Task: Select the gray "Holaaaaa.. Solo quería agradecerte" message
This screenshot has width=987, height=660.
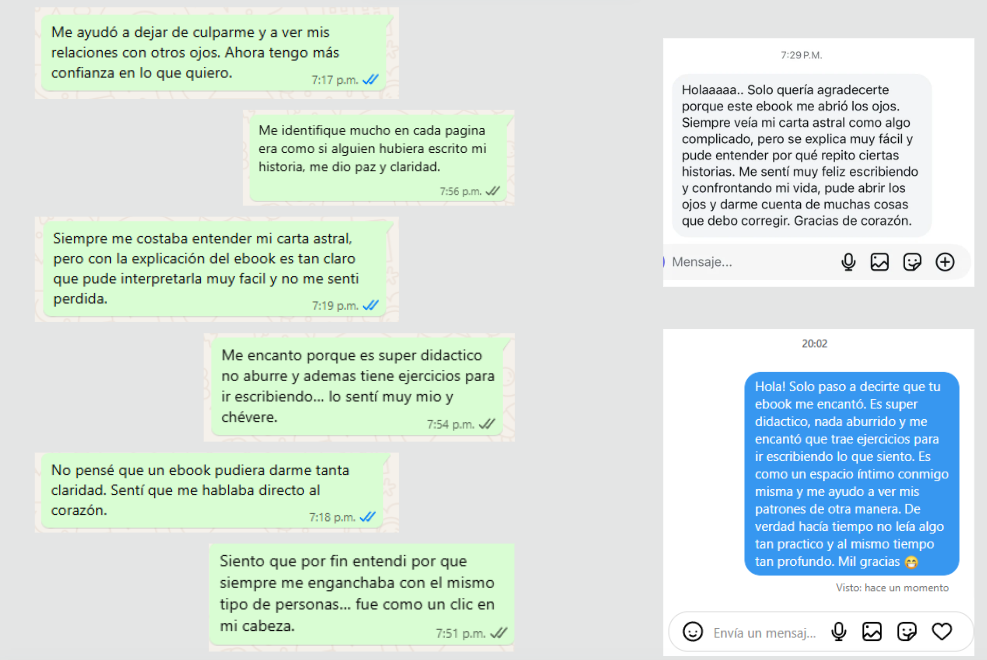Action: tap(800, 155)
